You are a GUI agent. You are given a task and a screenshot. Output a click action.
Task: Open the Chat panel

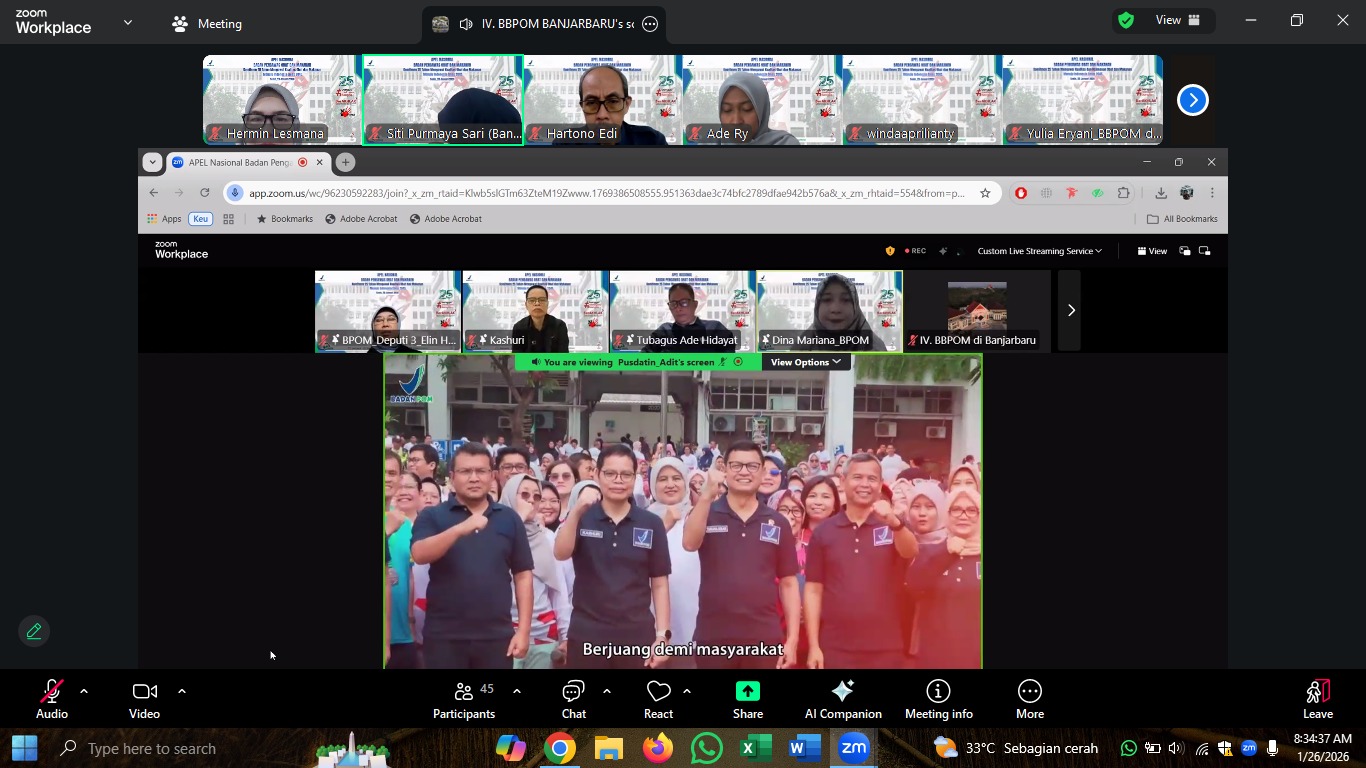[x=573, y=700]
